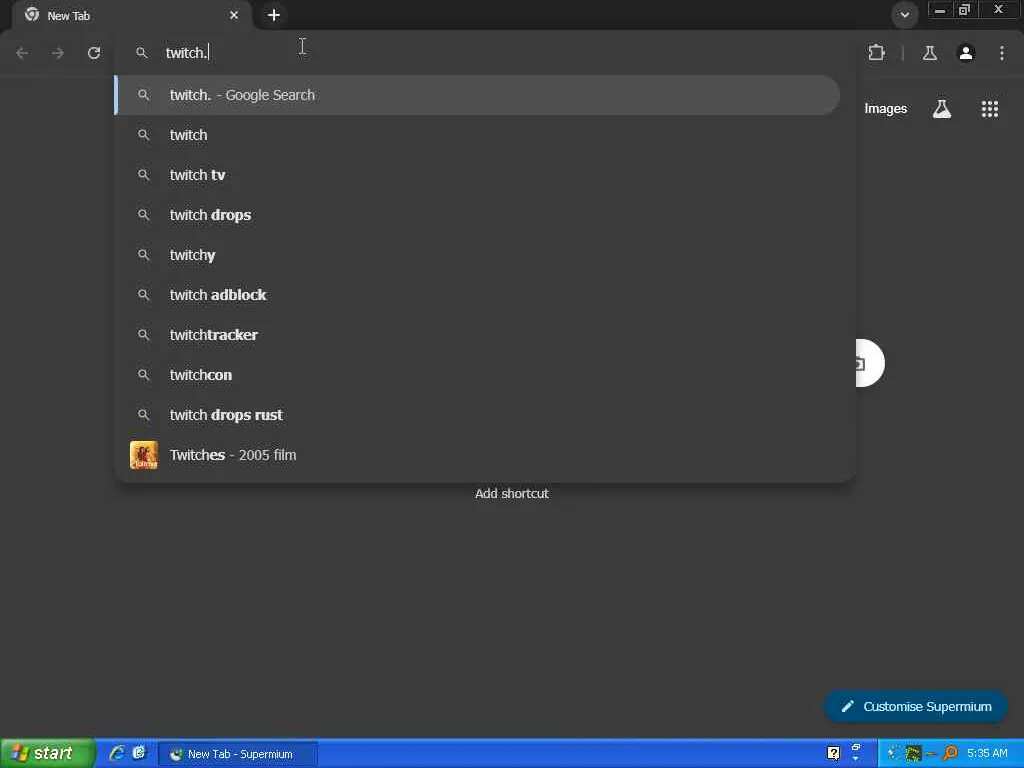Open the Google apps grid
This screenshot has width=1024, height=768.
(x=990, y=109)
